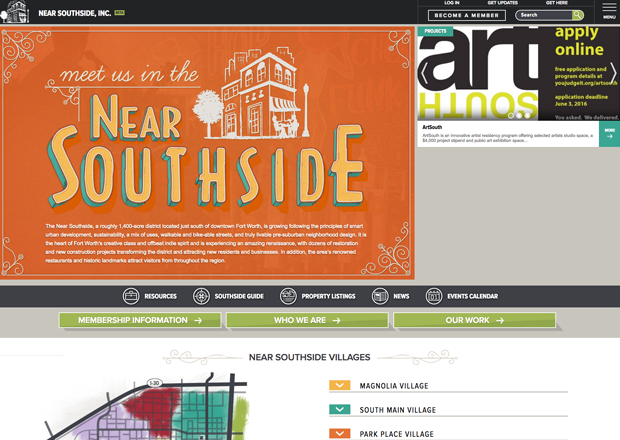Open PROPERTY LISTINGS in navigation bar
The width and height of the screenshot is (620, 440).
328,296
